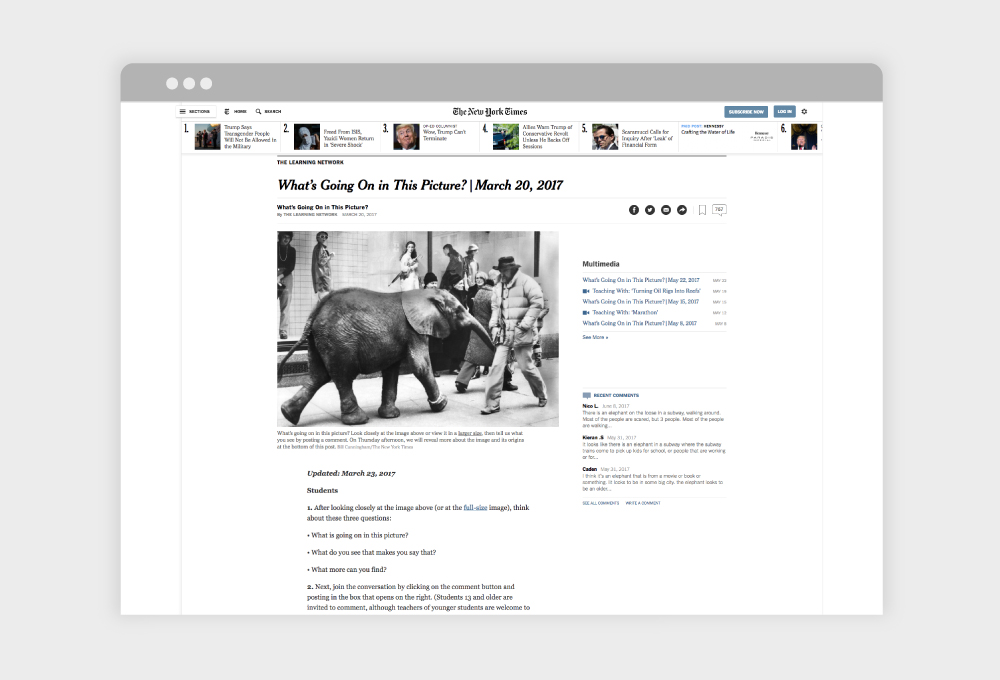Open the 'full-size' image link
This screenshot has width=1000, height=680.
point(475,508)
